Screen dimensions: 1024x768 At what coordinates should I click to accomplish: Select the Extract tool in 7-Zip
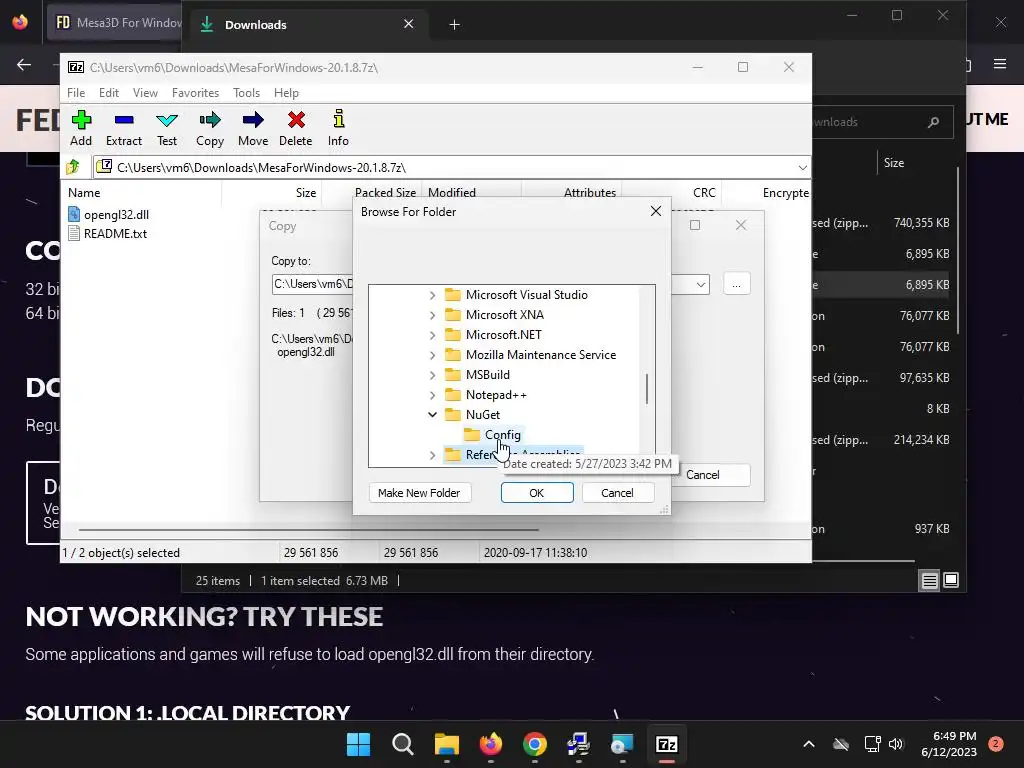[123, 128]
